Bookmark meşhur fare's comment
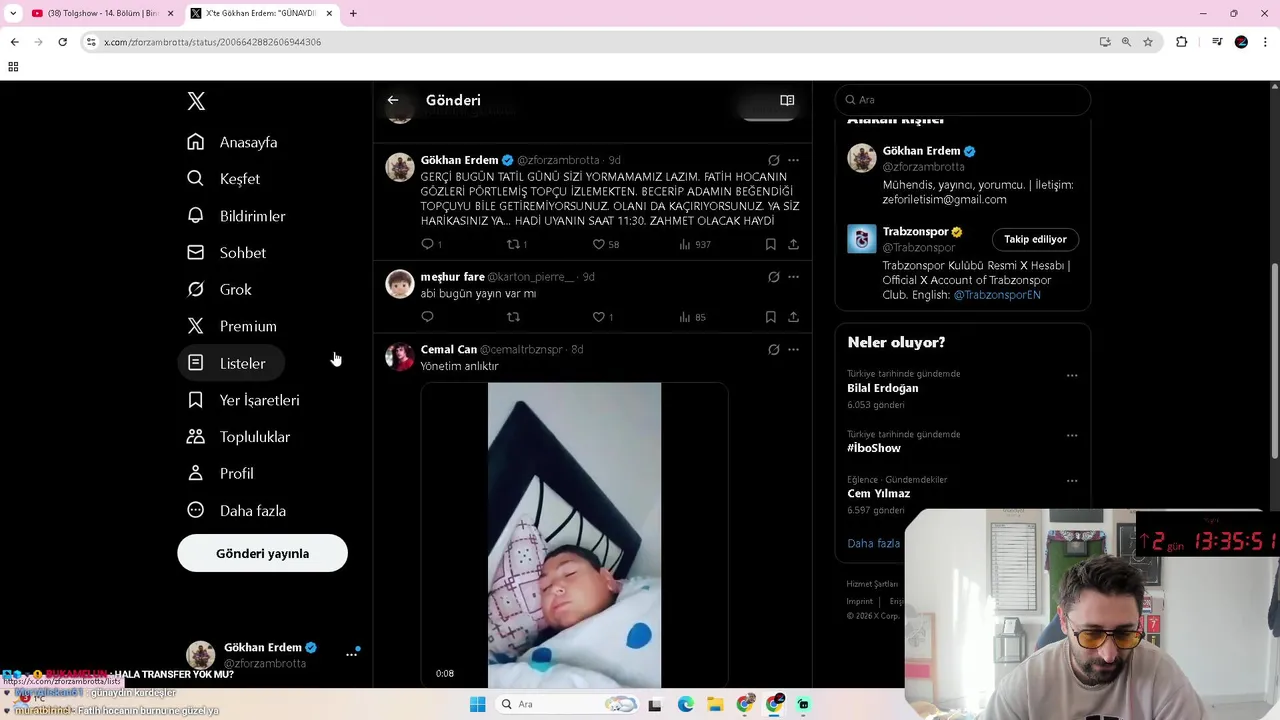The image size is (1280, 720). point(770,317)
